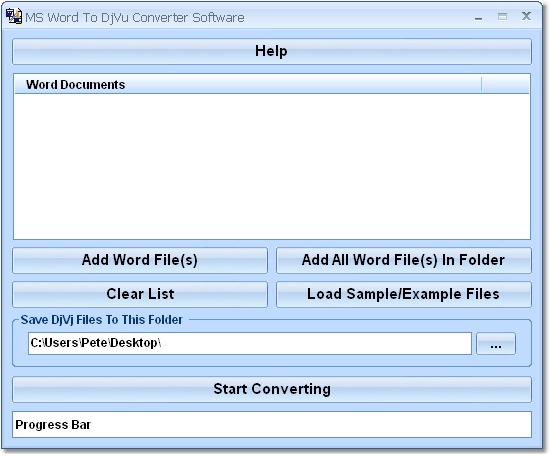Clear List of documents

tap(140, 294)
